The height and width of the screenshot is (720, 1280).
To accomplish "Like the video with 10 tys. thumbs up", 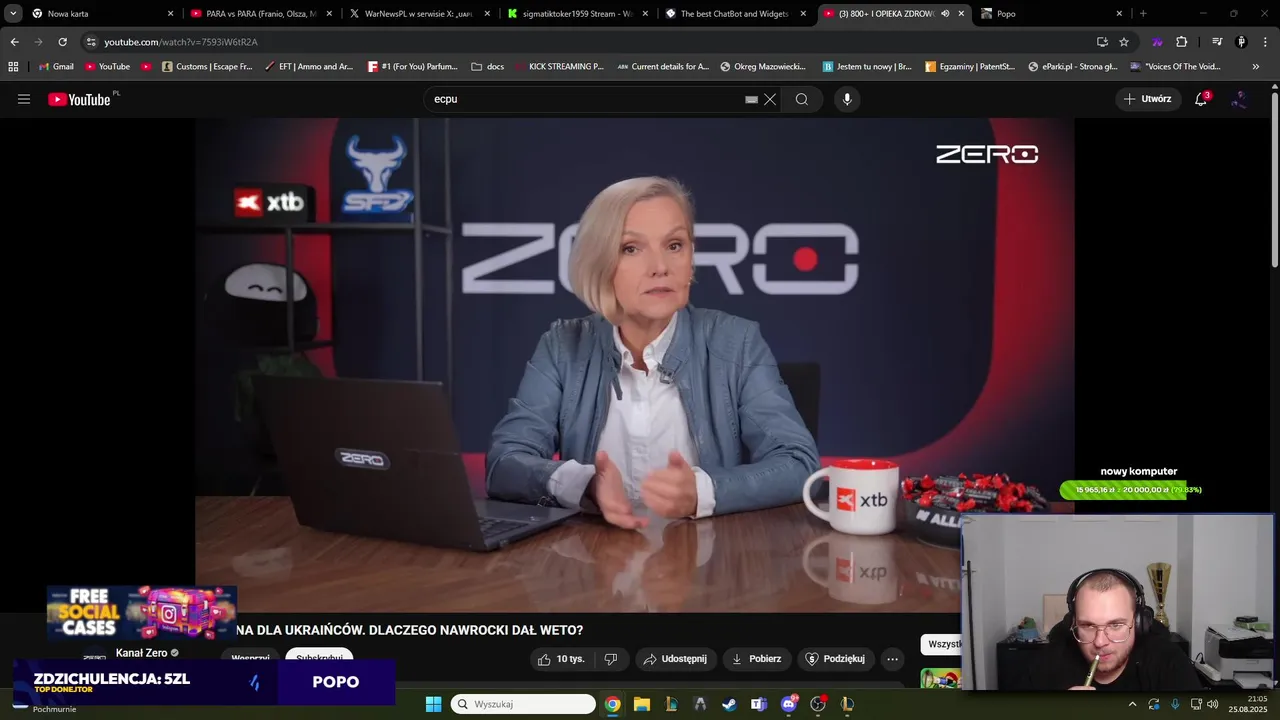I will click(x=561, y=659).
